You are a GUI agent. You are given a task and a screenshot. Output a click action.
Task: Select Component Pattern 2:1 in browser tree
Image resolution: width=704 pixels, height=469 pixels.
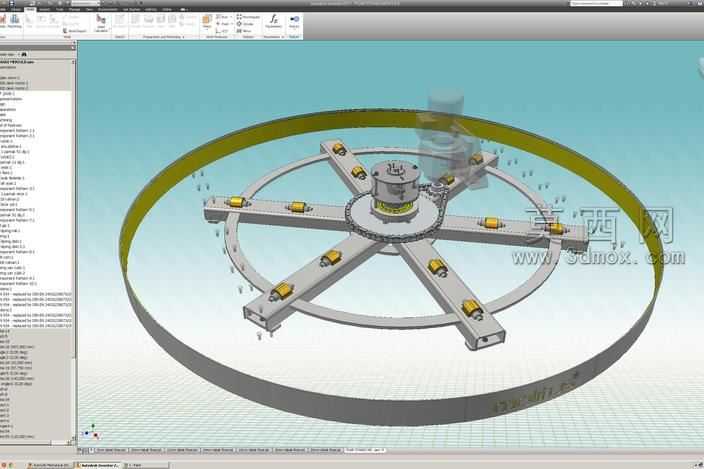(18, 131)
